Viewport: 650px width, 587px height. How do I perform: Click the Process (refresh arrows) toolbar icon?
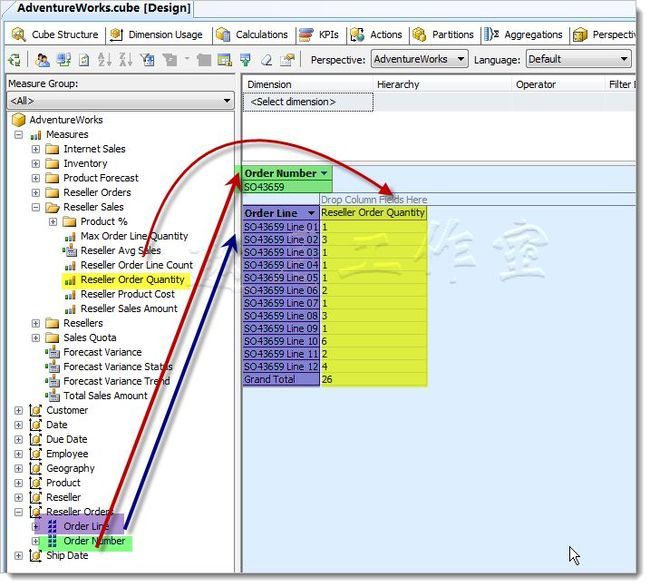tap(15, 60)
